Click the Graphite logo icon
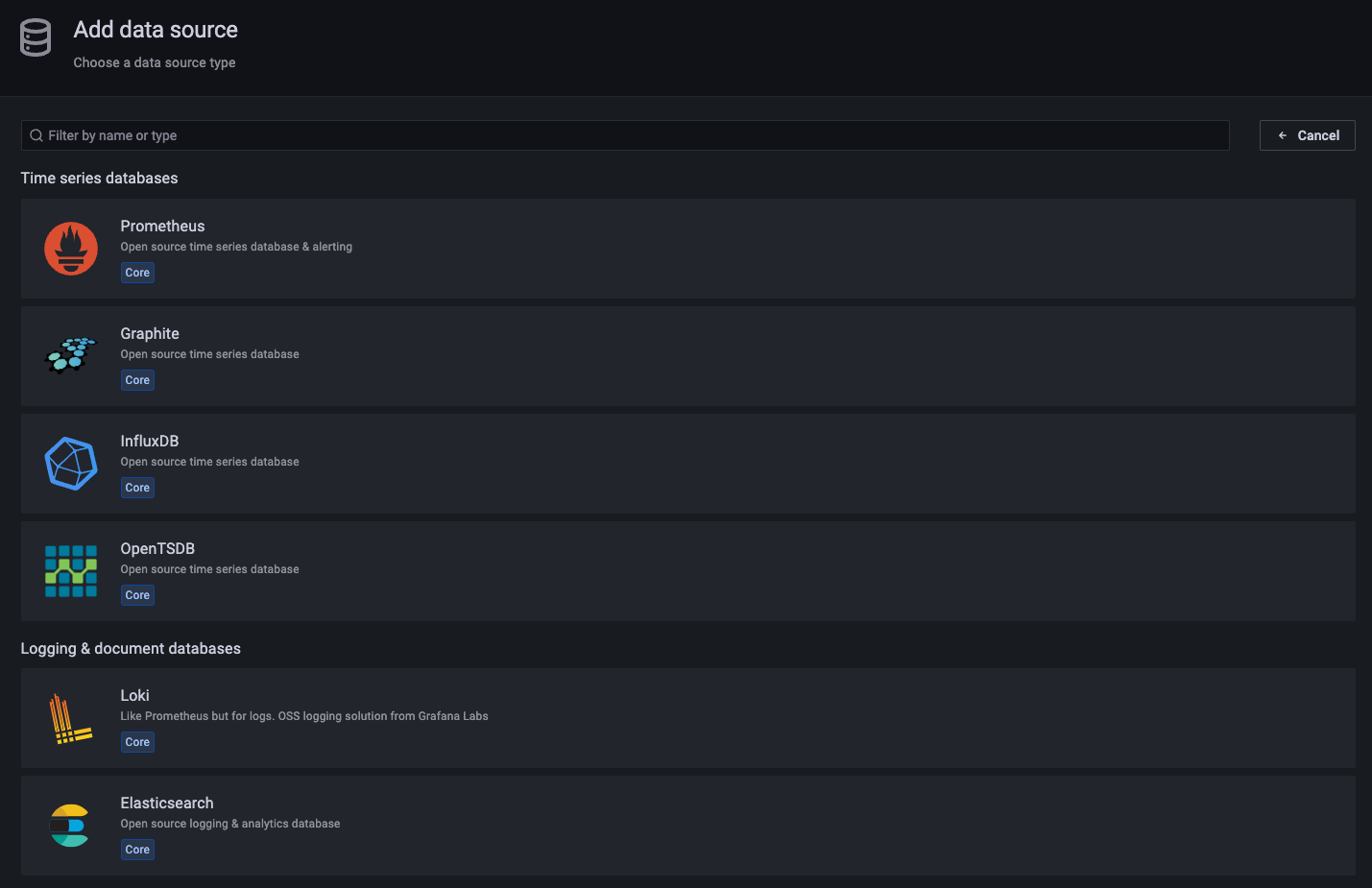Viewport: 1372px width, 888px height. (x=71, y=355)
